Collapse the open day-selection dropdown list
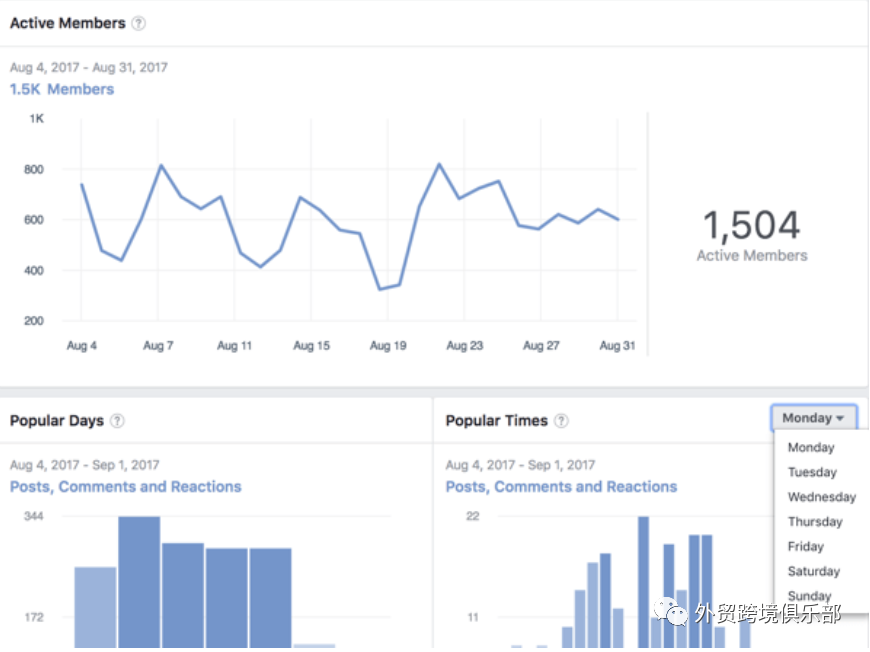 (x=813, y=418)
